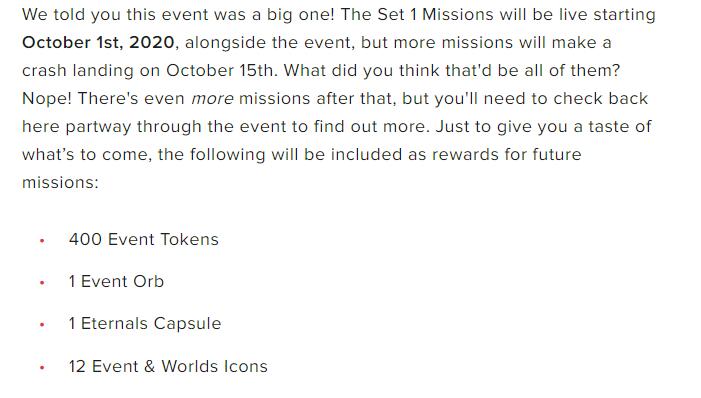This screenshot has width=701, height=398.
Task: Select the "400 Event Tokens" list item
Action: pyautogui.click(x=144, y=239)
